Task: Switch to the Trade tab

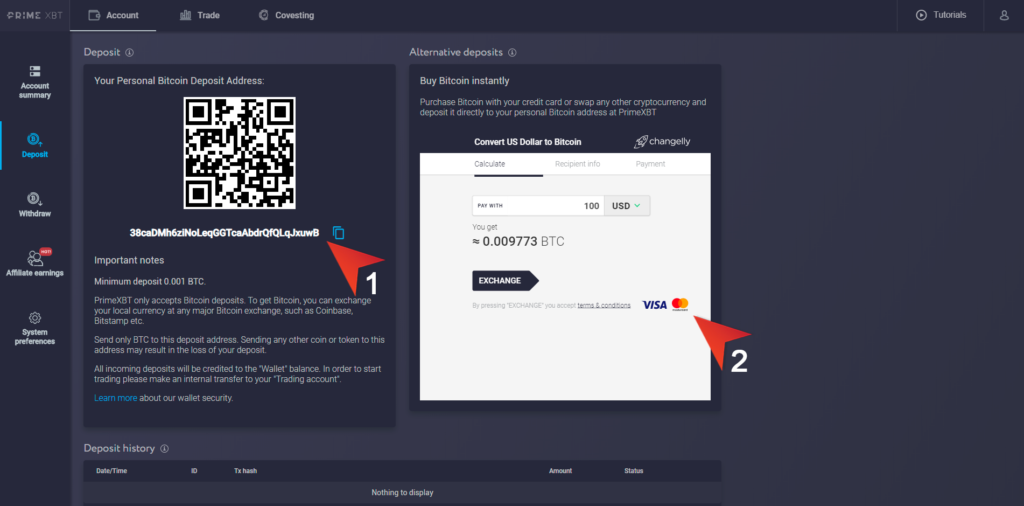Action: coord(200,15)
